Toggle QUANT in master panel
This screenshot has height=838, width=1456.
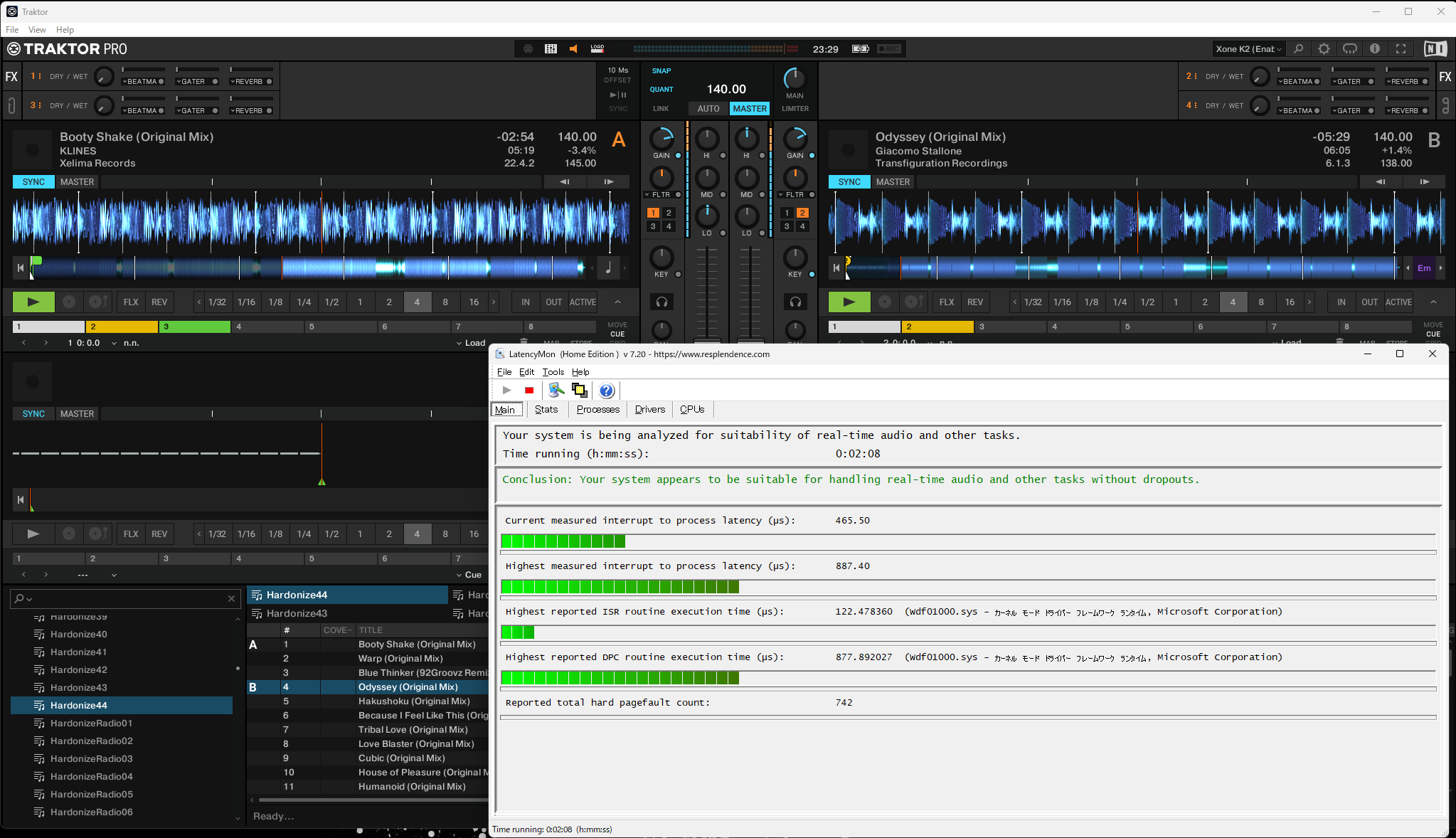[661, 90]
